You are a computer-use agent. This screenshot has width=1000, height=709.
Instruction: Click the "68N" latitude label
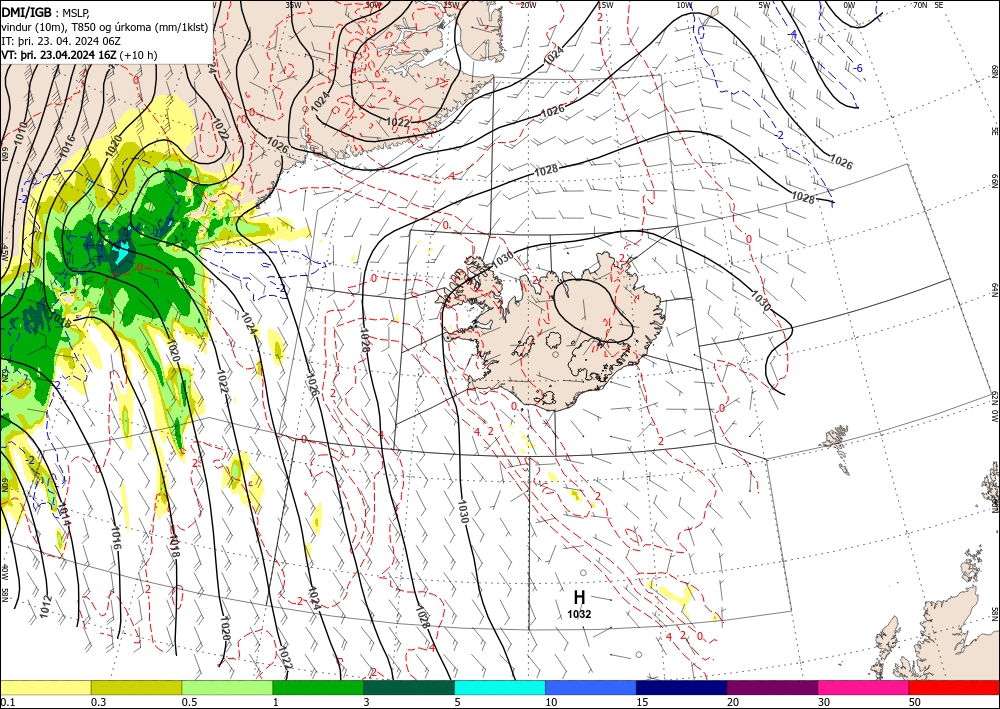(x=994, y=70)
